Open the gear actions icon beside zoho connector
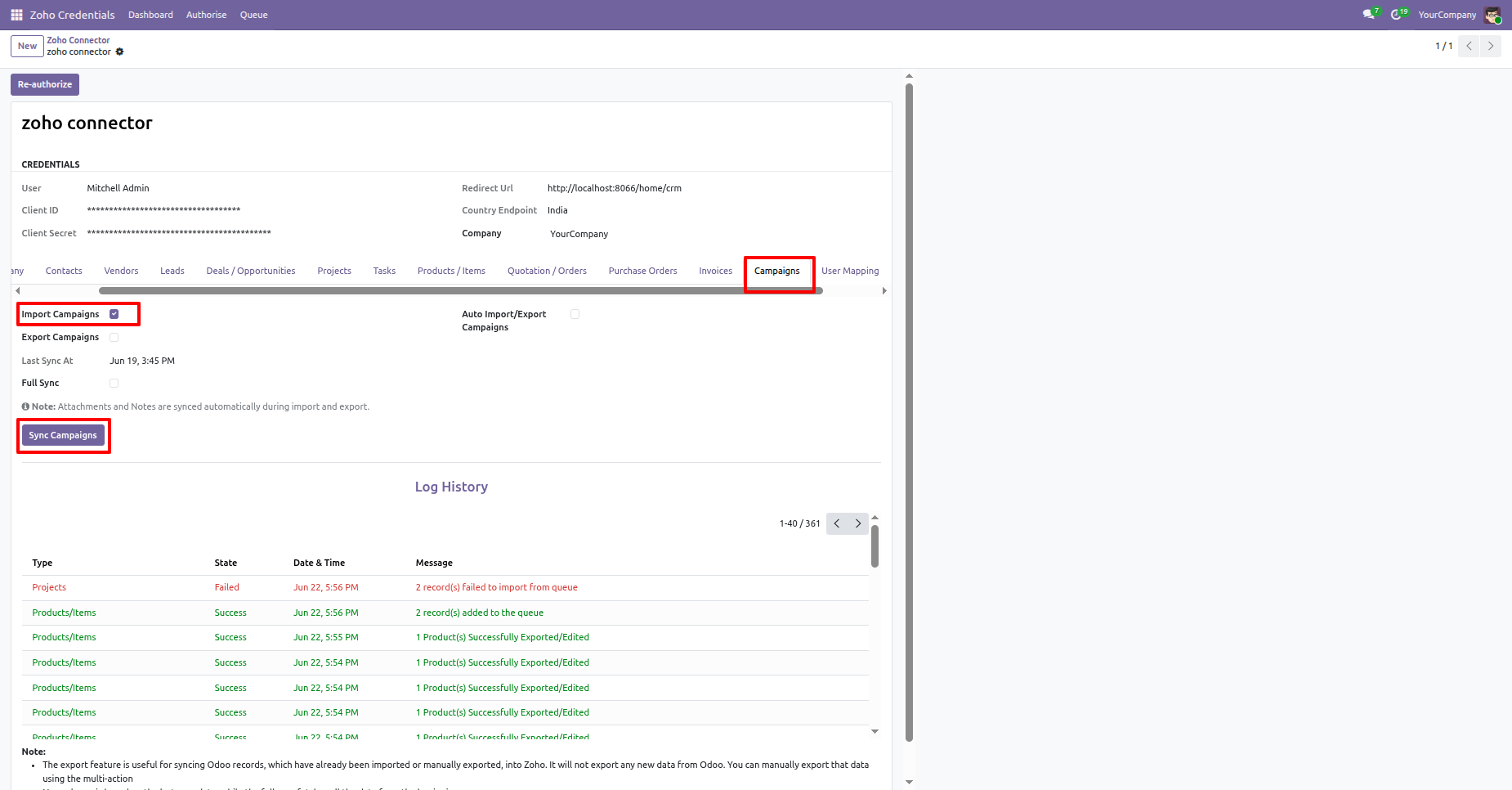This screenshot has width=1512, height=790. (x=119, y=52)
